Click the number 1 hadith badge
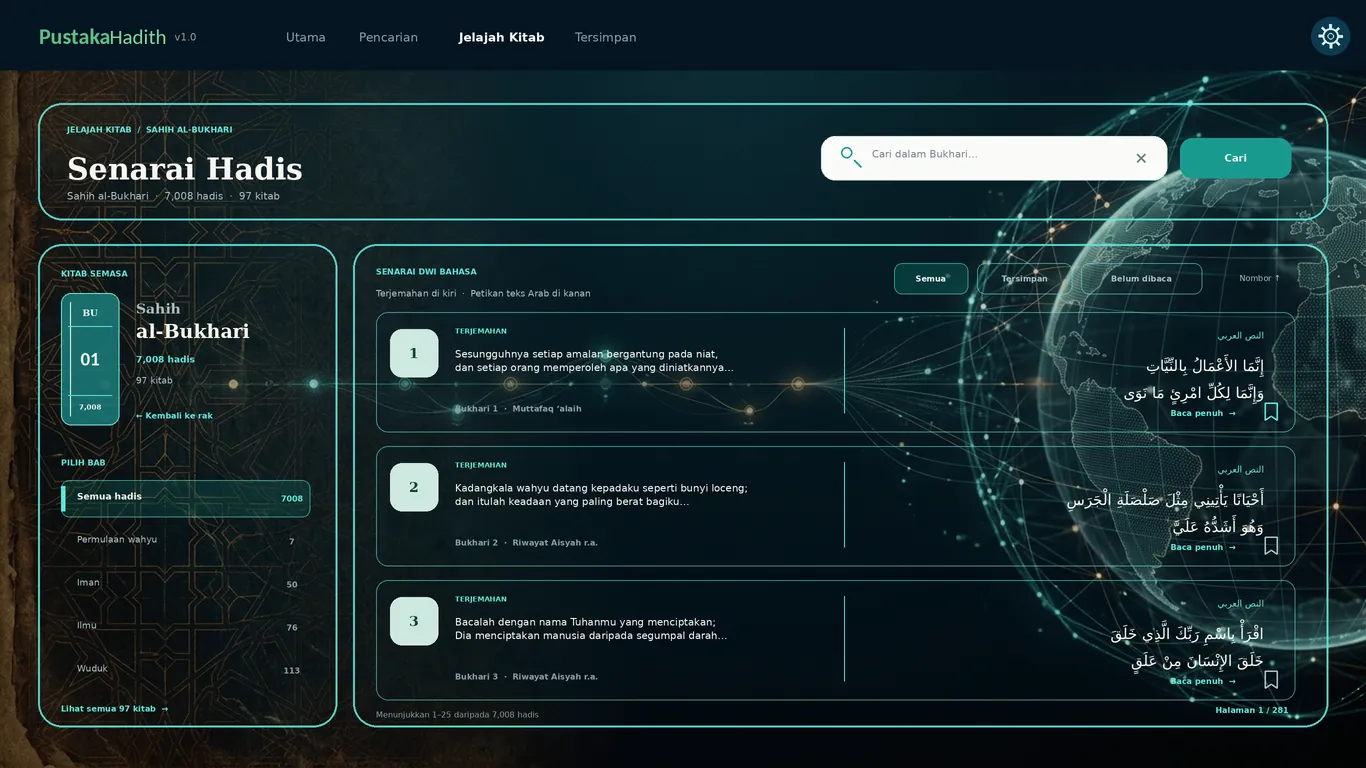Image resolution: width=1366 pixels, height=768 pixels. pyautogui.click(x=414, y=353)
